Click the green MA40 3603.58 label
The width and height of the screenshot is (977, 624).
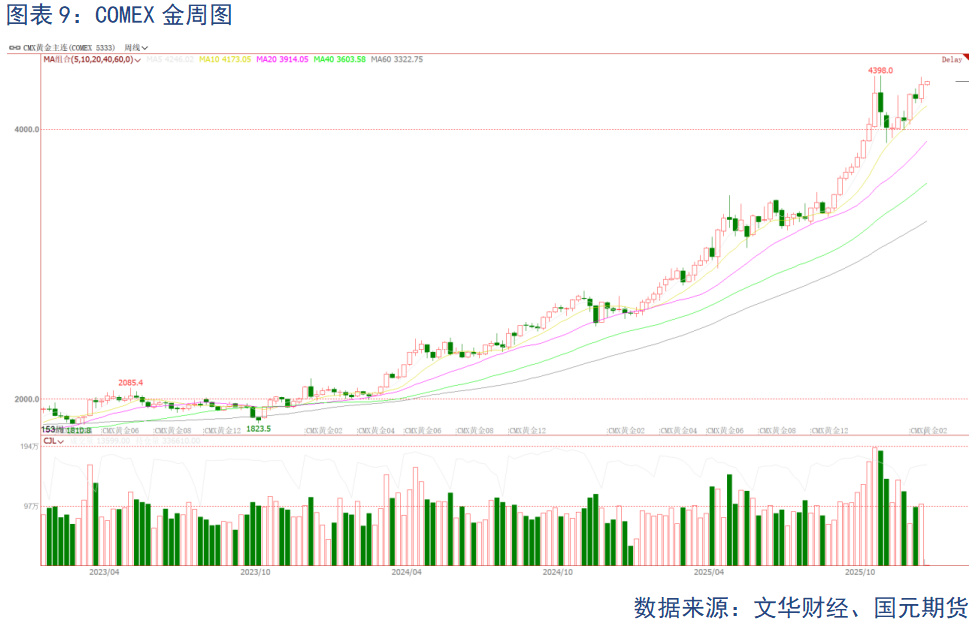click(x=340, y=59)
